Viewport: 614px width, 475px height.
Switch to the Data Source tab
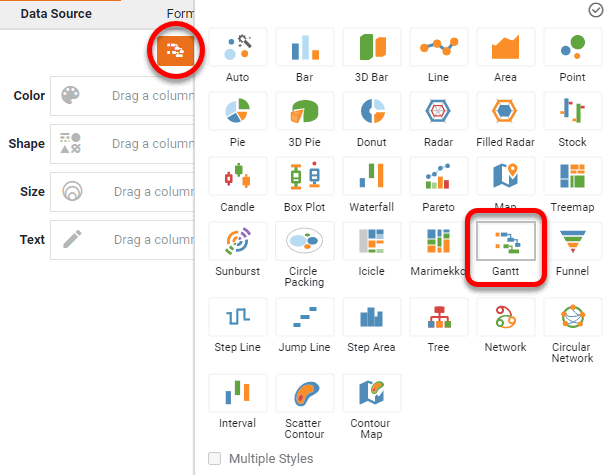click(x=56, y=14)
